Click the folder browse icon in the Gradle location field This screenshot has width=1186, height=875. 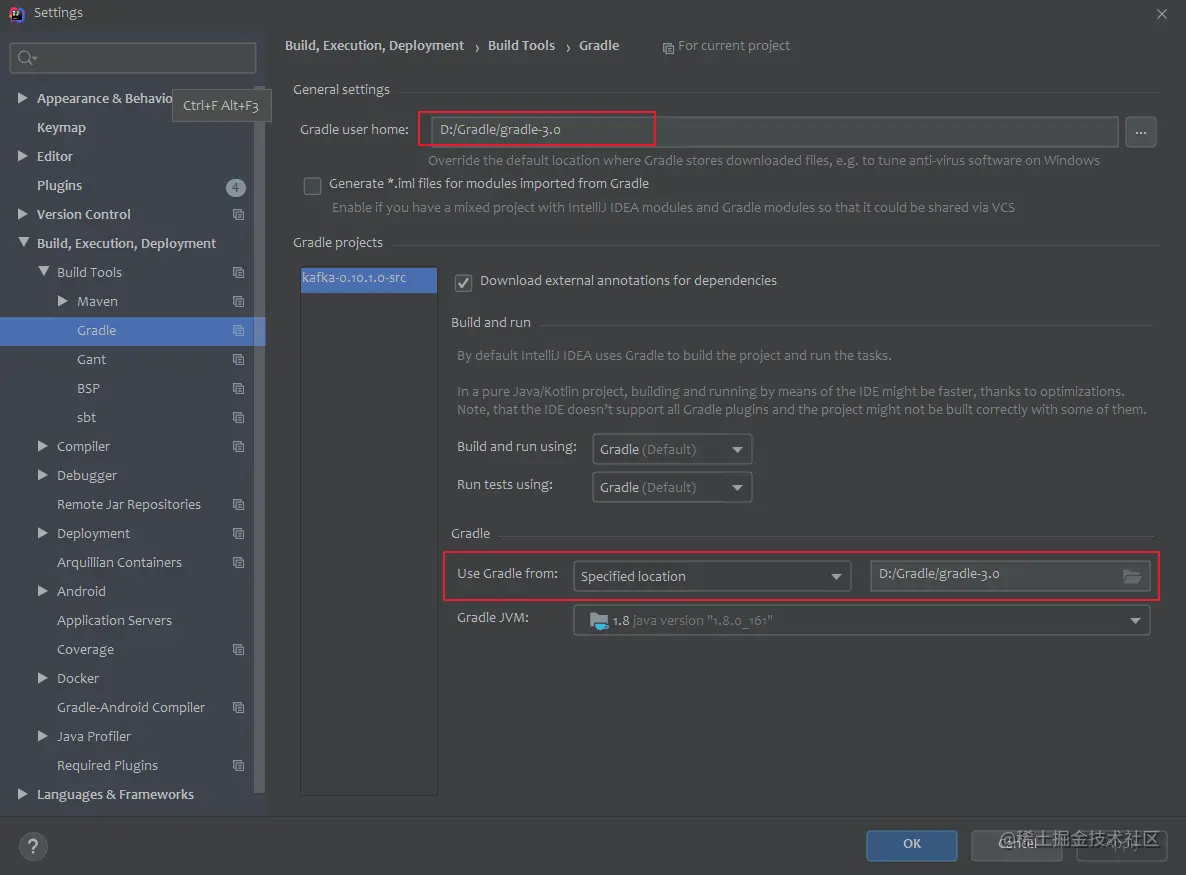(1132, 576)
